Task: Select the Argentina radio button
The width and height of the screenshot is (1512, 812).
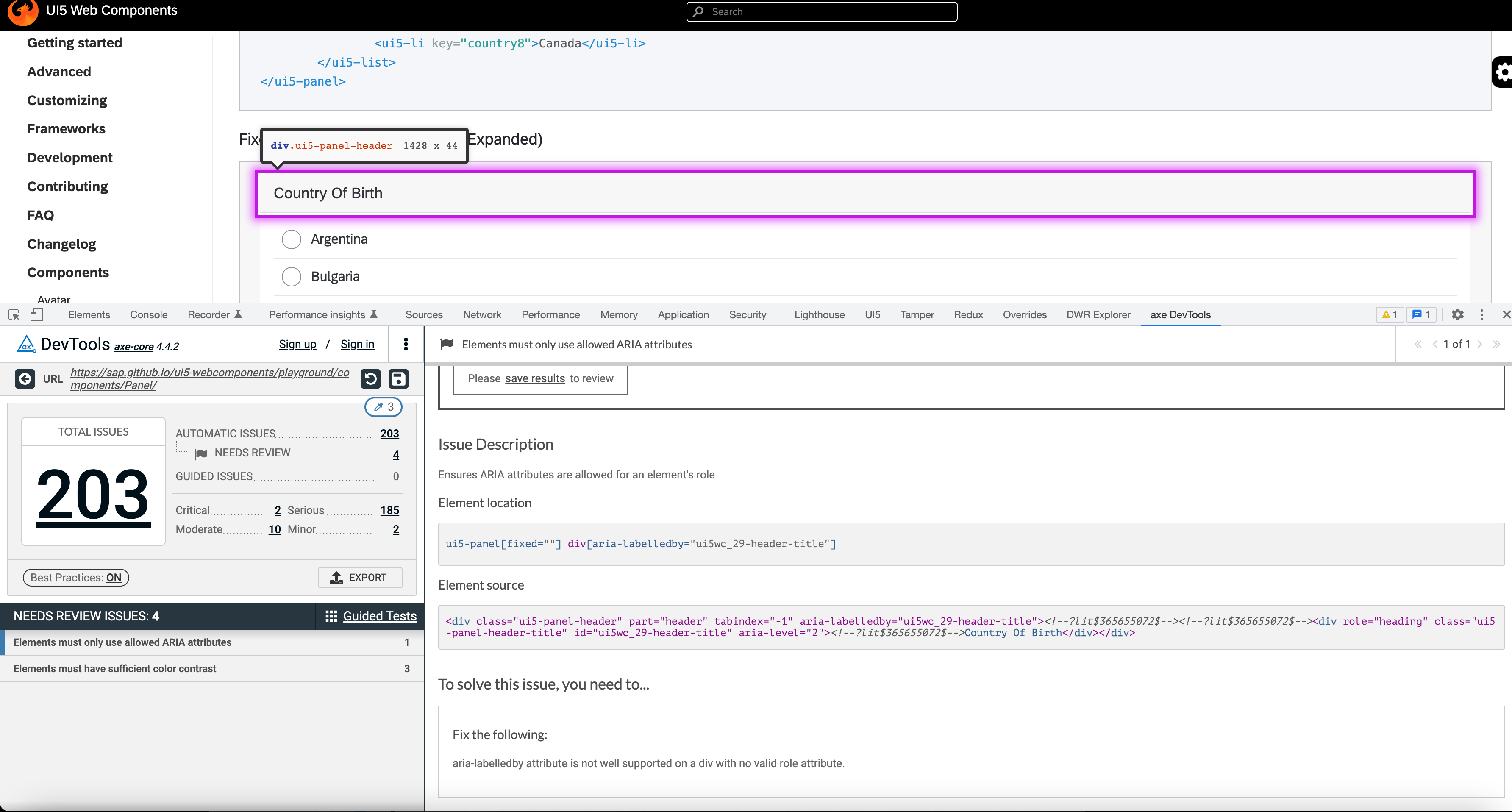Action: point(291,239)
